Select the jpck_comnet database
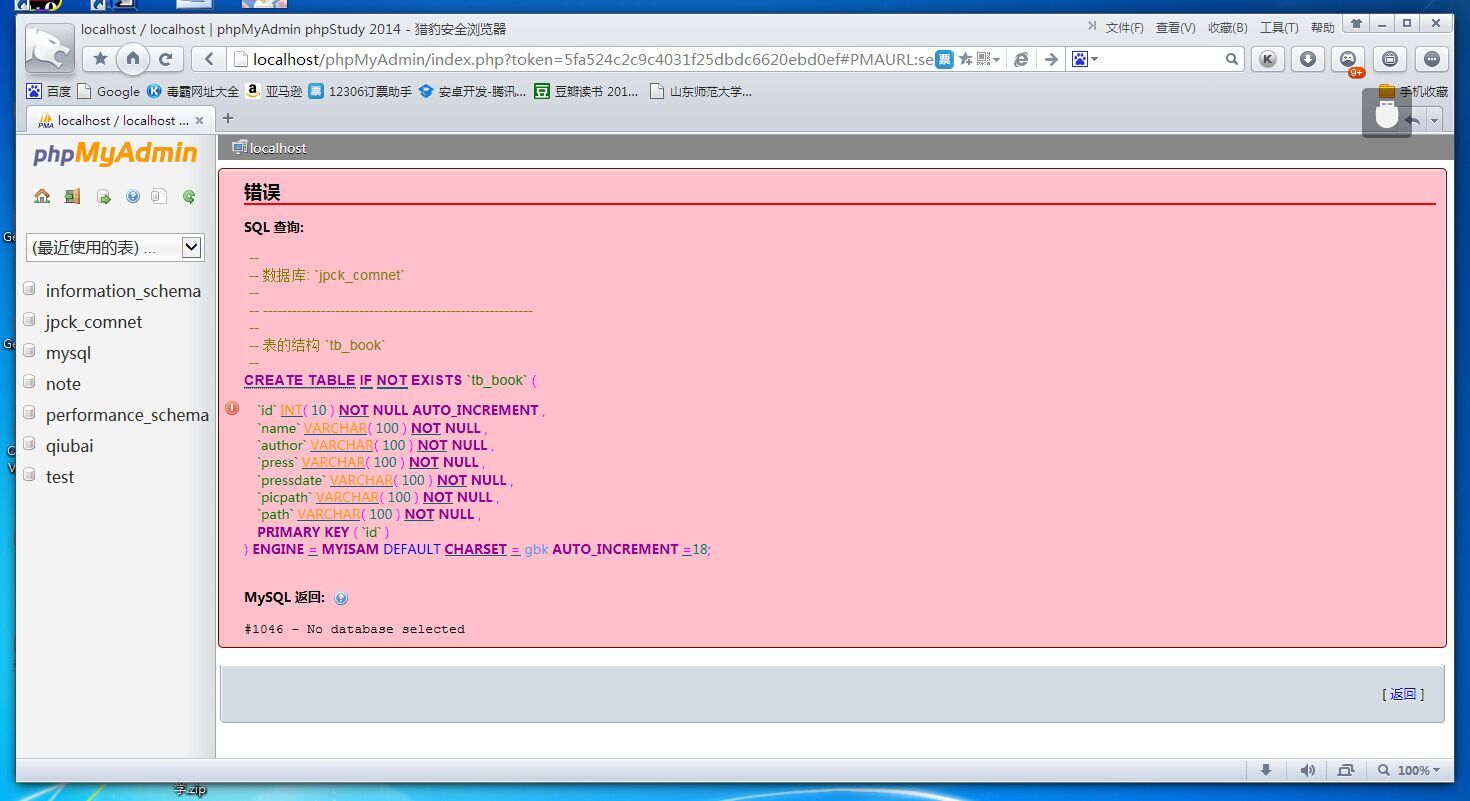Viewport: 1470px width, 801px height. coord(94,322)
